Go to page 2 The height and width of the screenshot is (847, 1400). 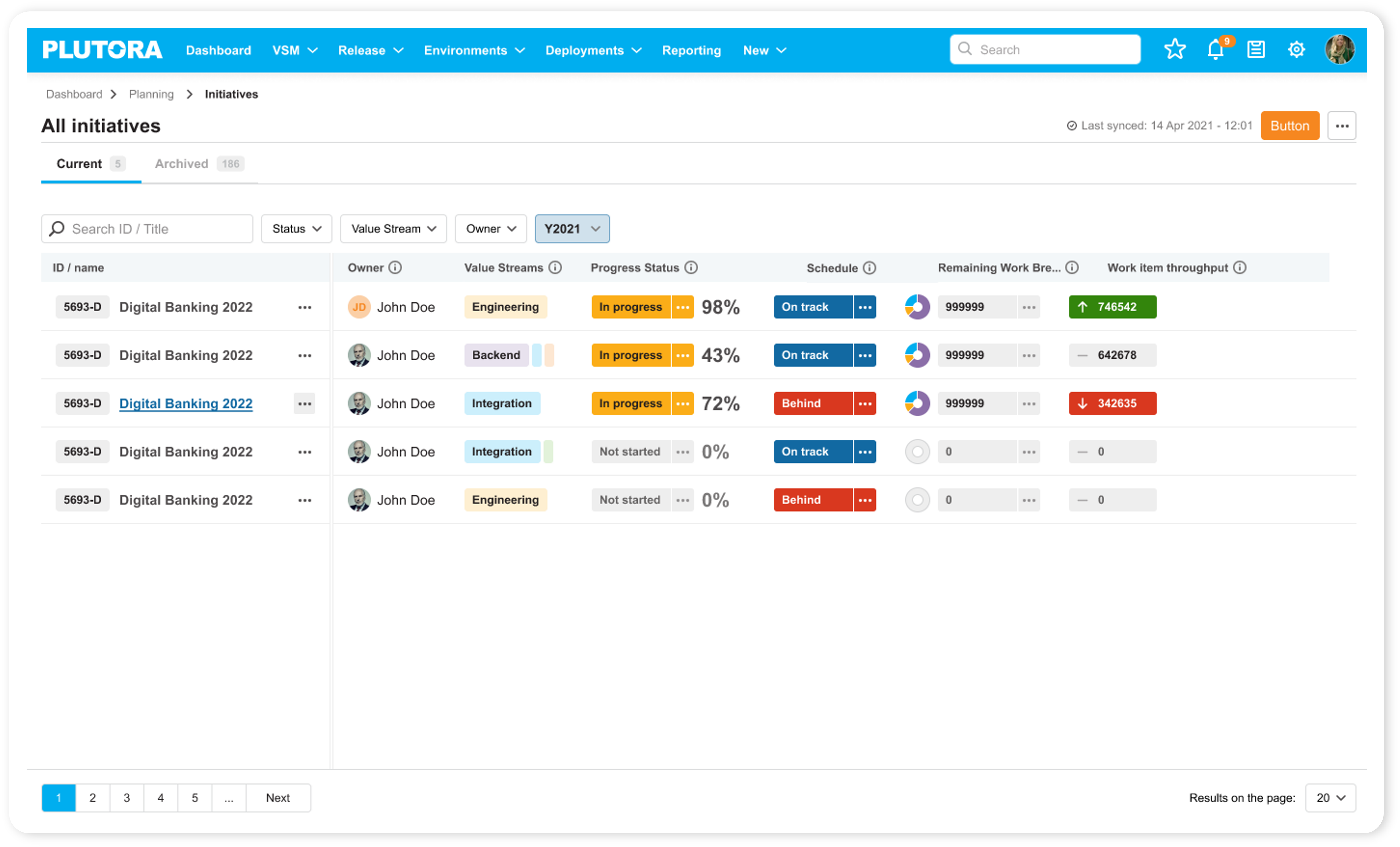coord(93,798)
